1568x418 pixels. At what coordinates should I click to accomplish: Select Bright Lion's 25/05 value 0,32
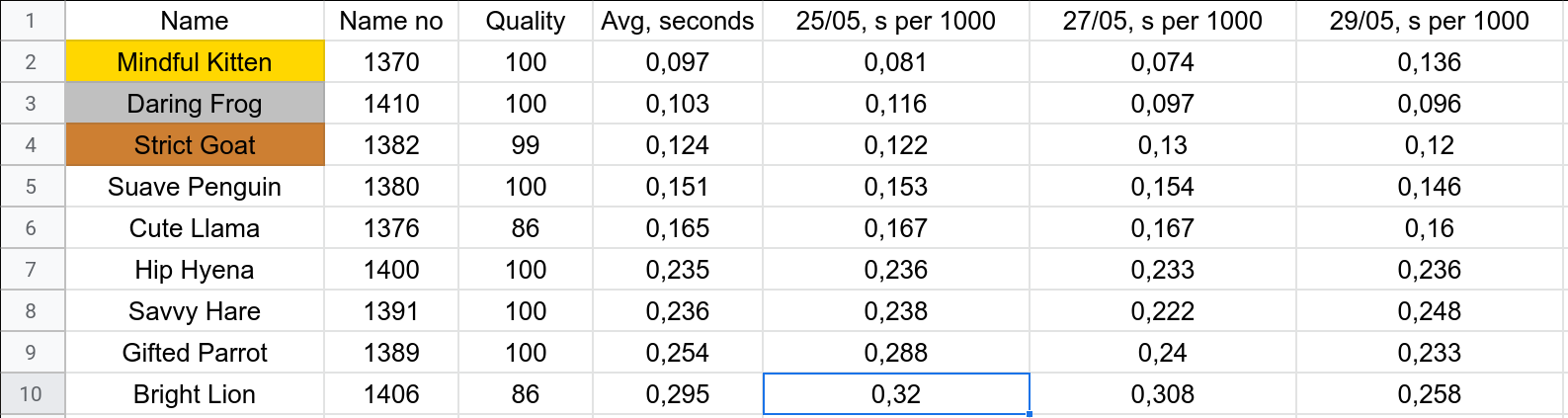(x=896, y=394)
